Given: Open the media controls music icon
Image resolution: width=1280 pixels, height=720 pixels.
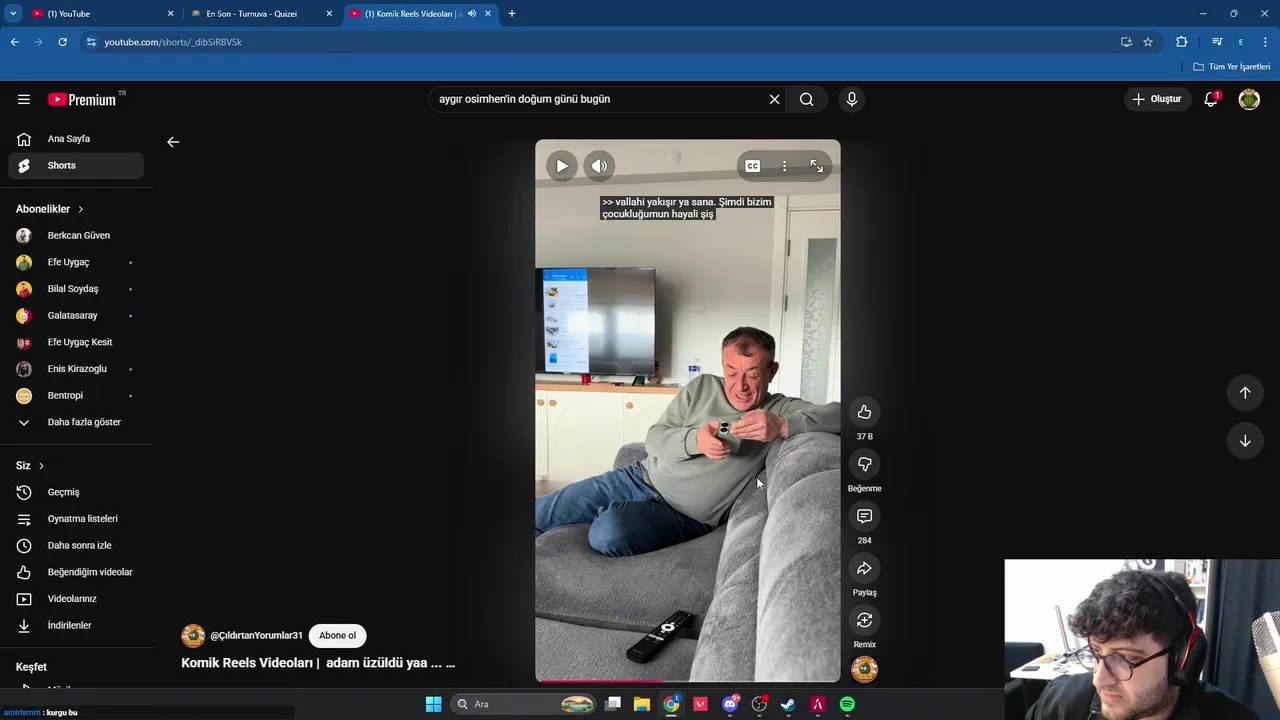Looking at the screenshot, I should click(1217, 42).
